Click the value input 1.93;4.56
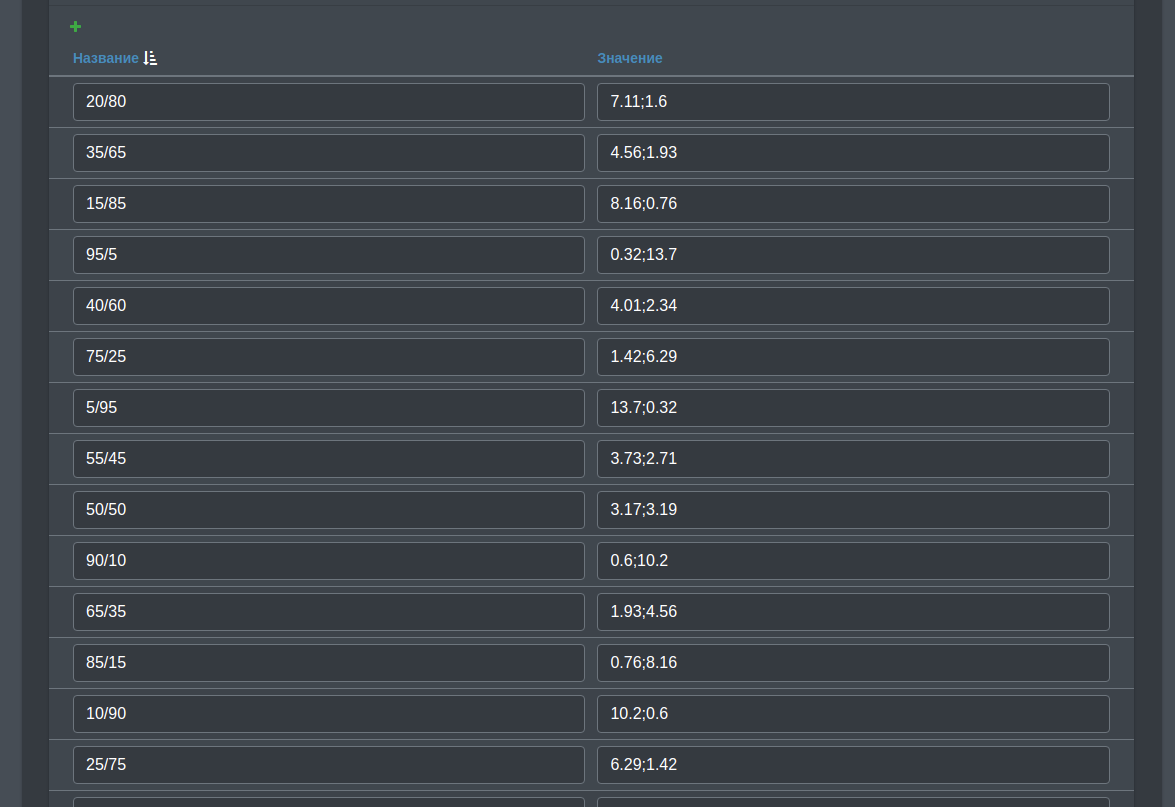The width and height of the screenshot is (1175, 807). (x=853, y=612)
